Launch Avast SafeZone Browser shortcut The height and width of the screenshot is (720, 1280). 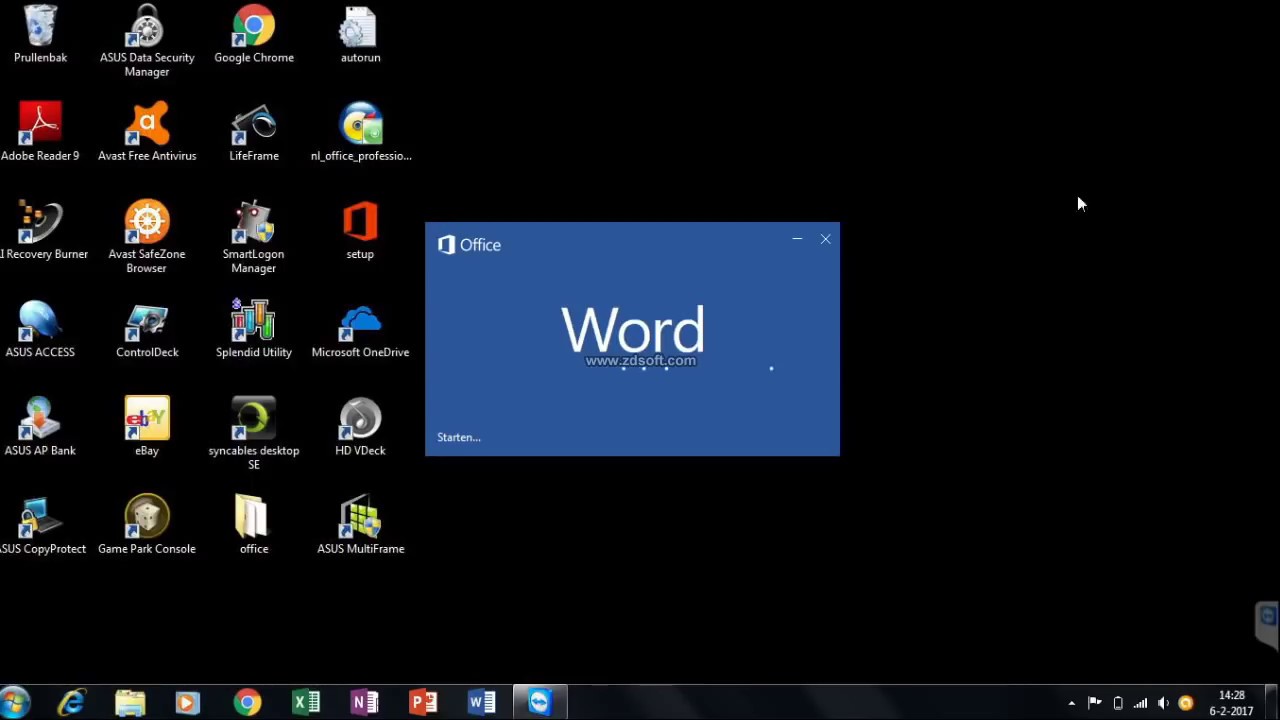tap(147, 237)
